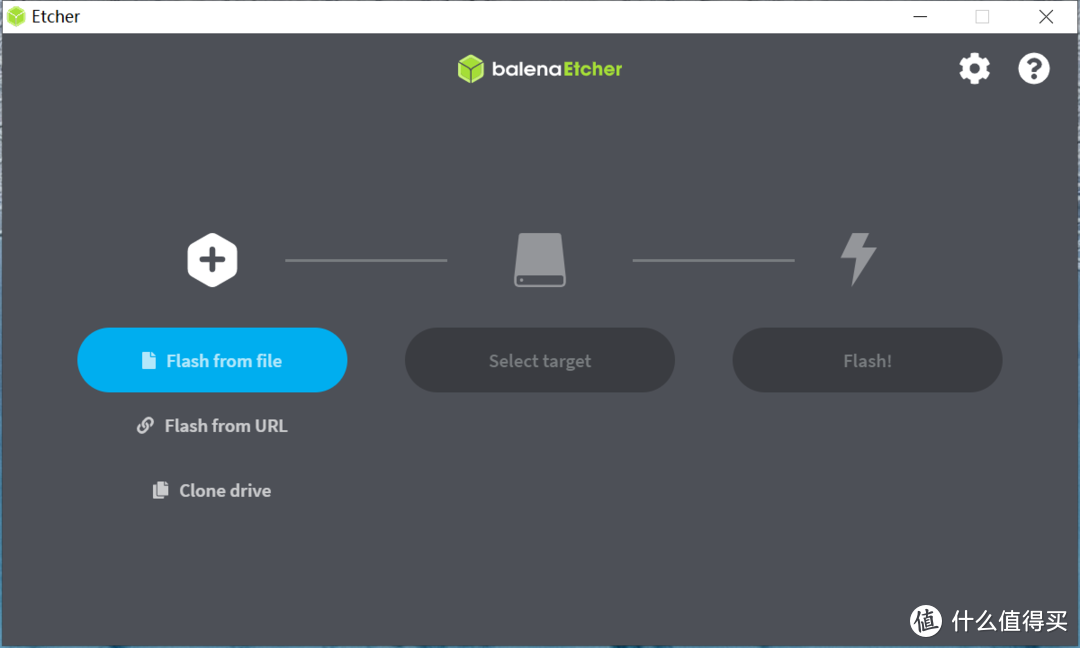Maximize the Etcher window
Image resolution: width=1080 pixels, height=648 pixels.
(982, 17)
